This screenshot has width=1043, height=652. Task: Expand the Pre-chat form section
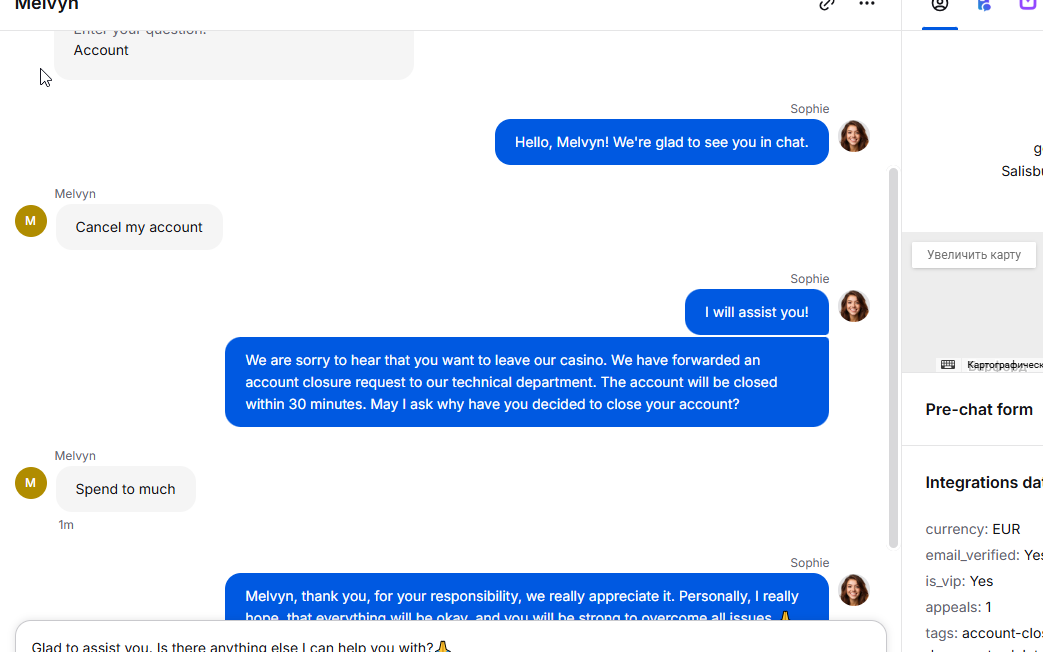coord(979,410)
